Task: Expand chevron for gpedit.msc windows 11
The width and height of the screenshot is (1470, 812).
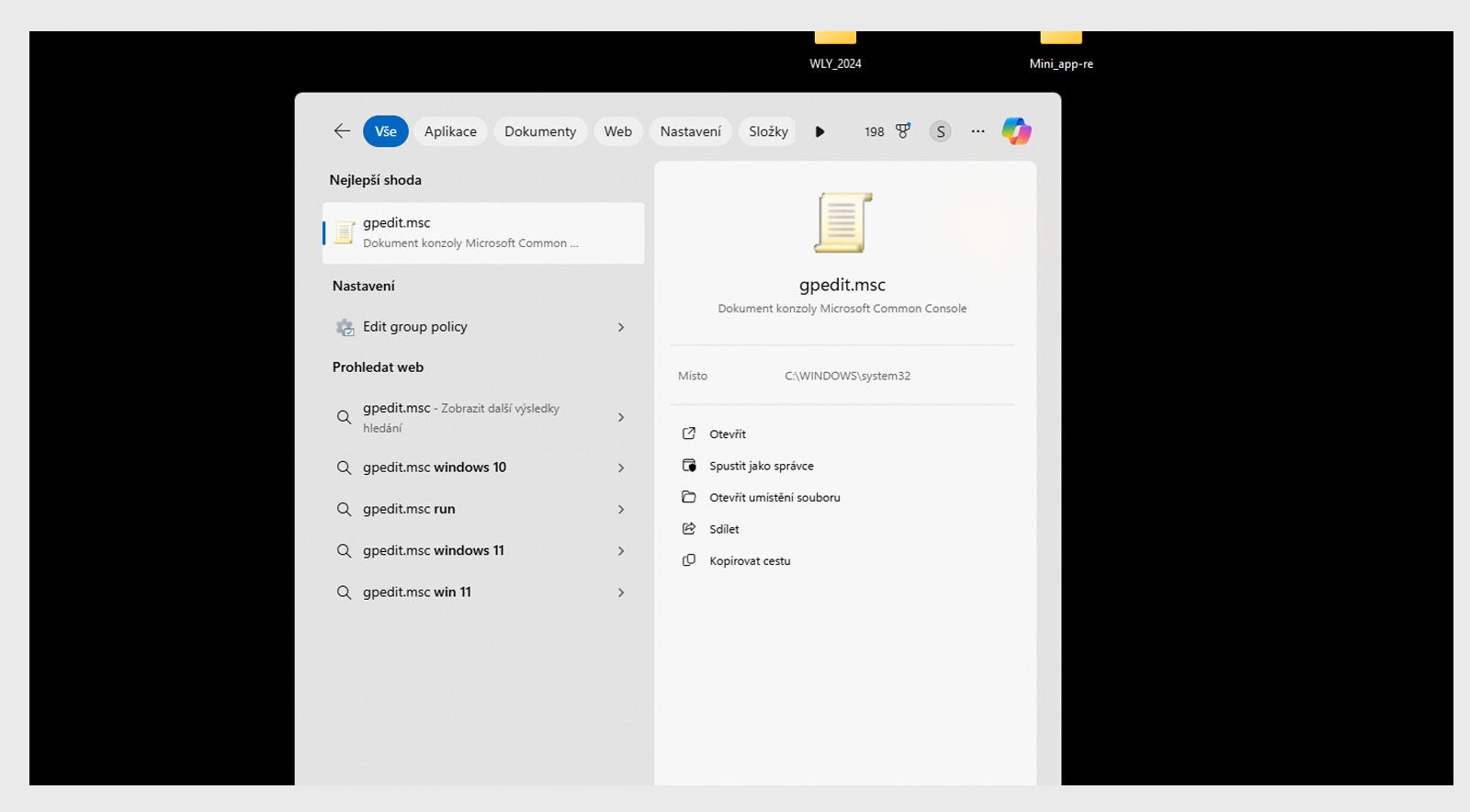Action: [x=621, y=551]
